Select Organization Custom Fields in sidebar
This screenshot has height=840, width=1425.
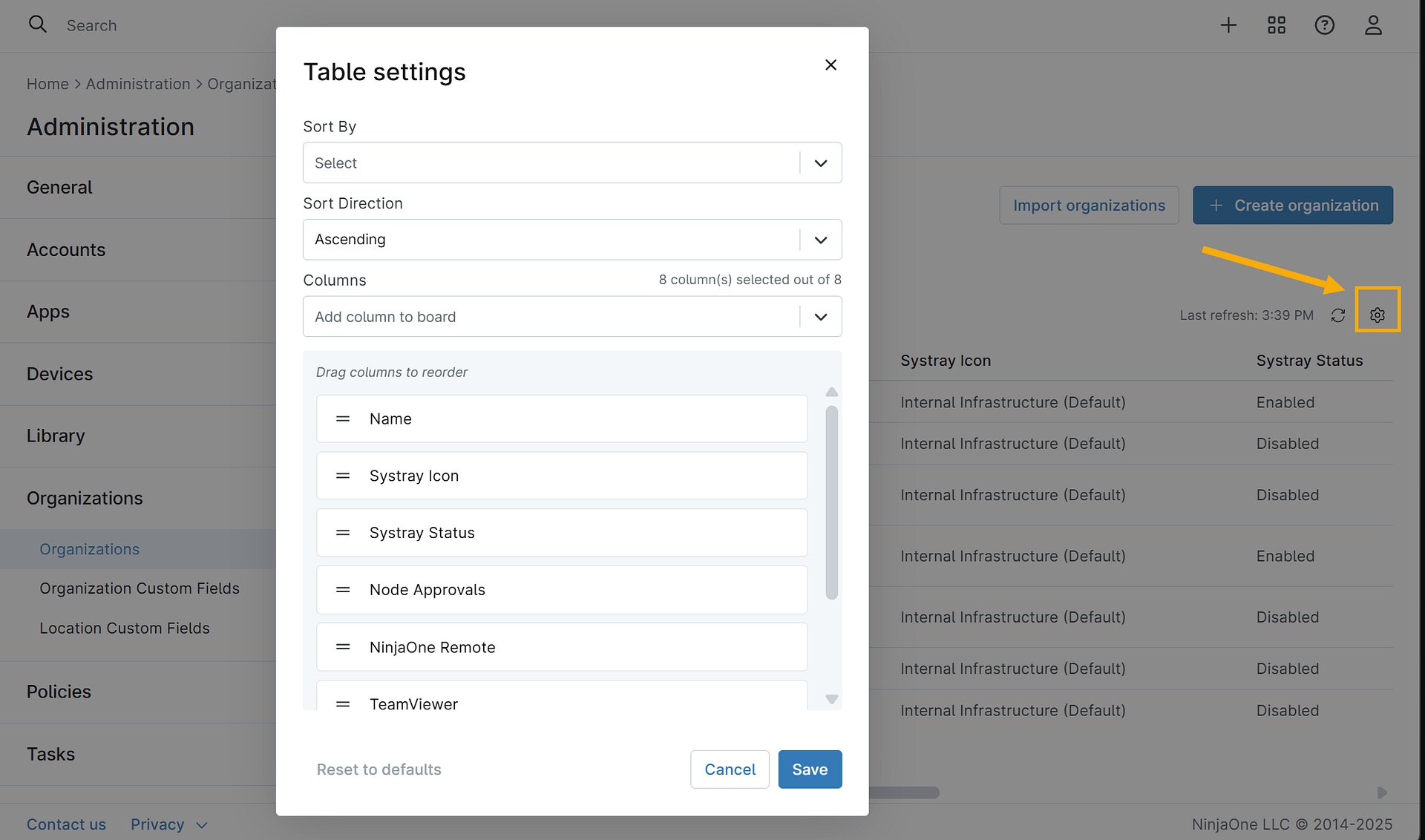[140, 588]
